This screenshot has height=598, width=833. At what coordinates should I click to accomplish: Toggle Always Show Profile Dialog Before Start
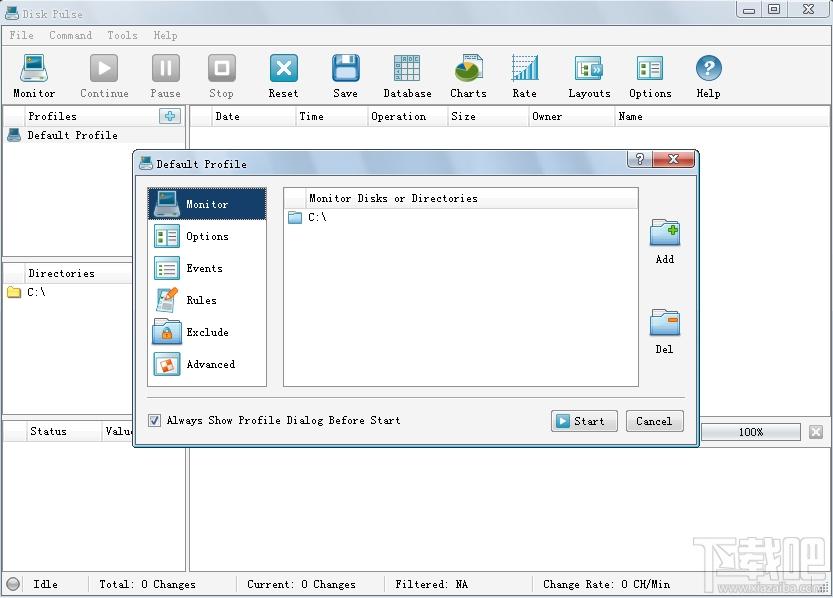[154, 421]
